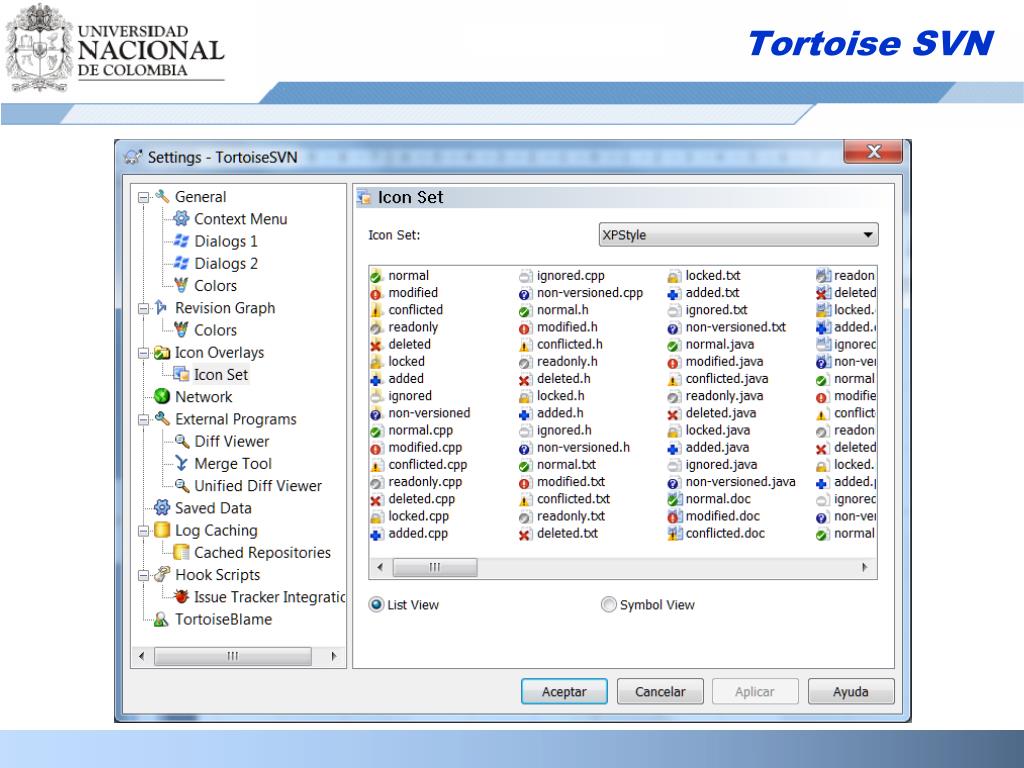Collapse the Hook Scripts tree node

tap(143, 575)
